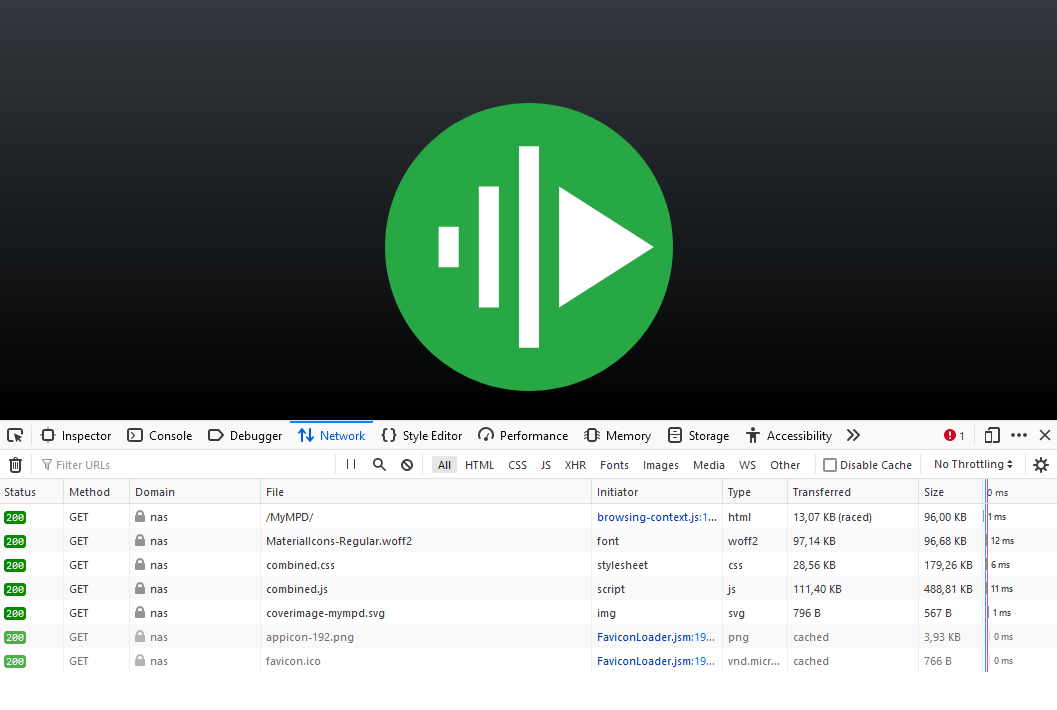Sort by Initiator column header

[x=657, y=492]
